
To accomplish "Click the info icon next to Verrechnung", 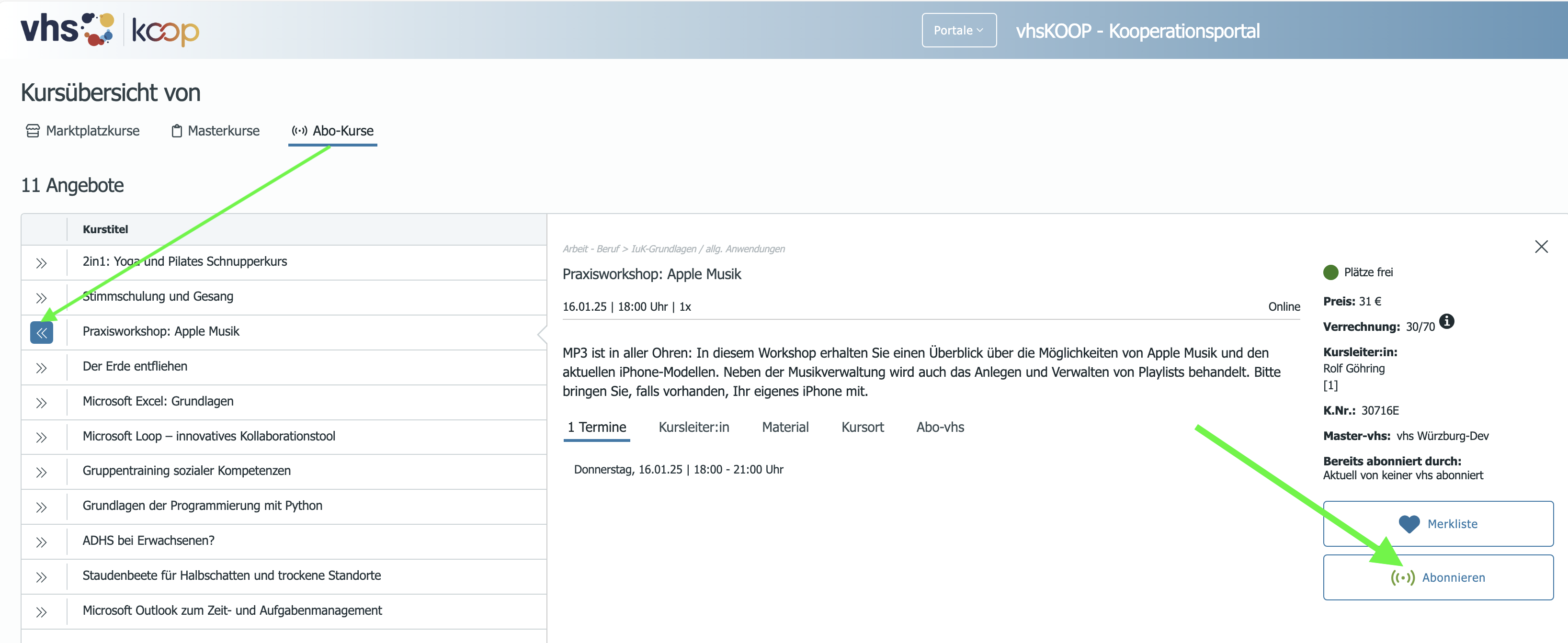I will tap(1446, 321).
